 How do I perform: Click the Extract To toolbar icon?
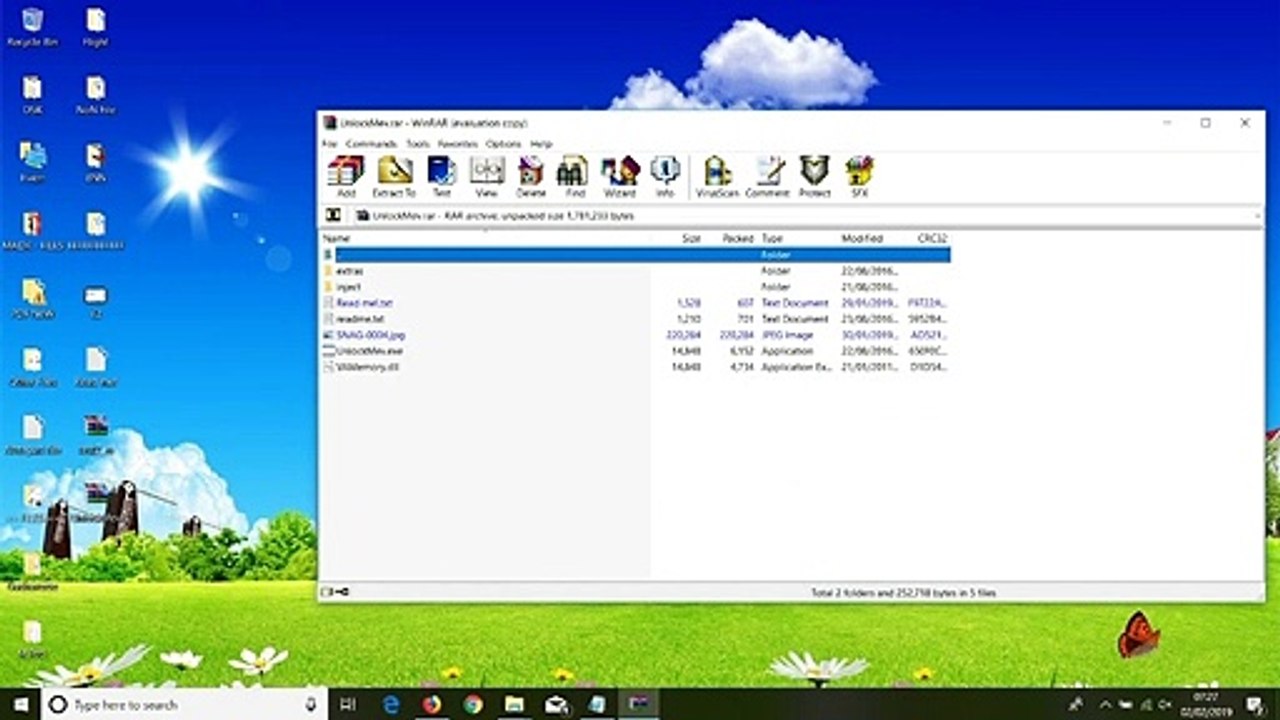[x=394, y=177]
